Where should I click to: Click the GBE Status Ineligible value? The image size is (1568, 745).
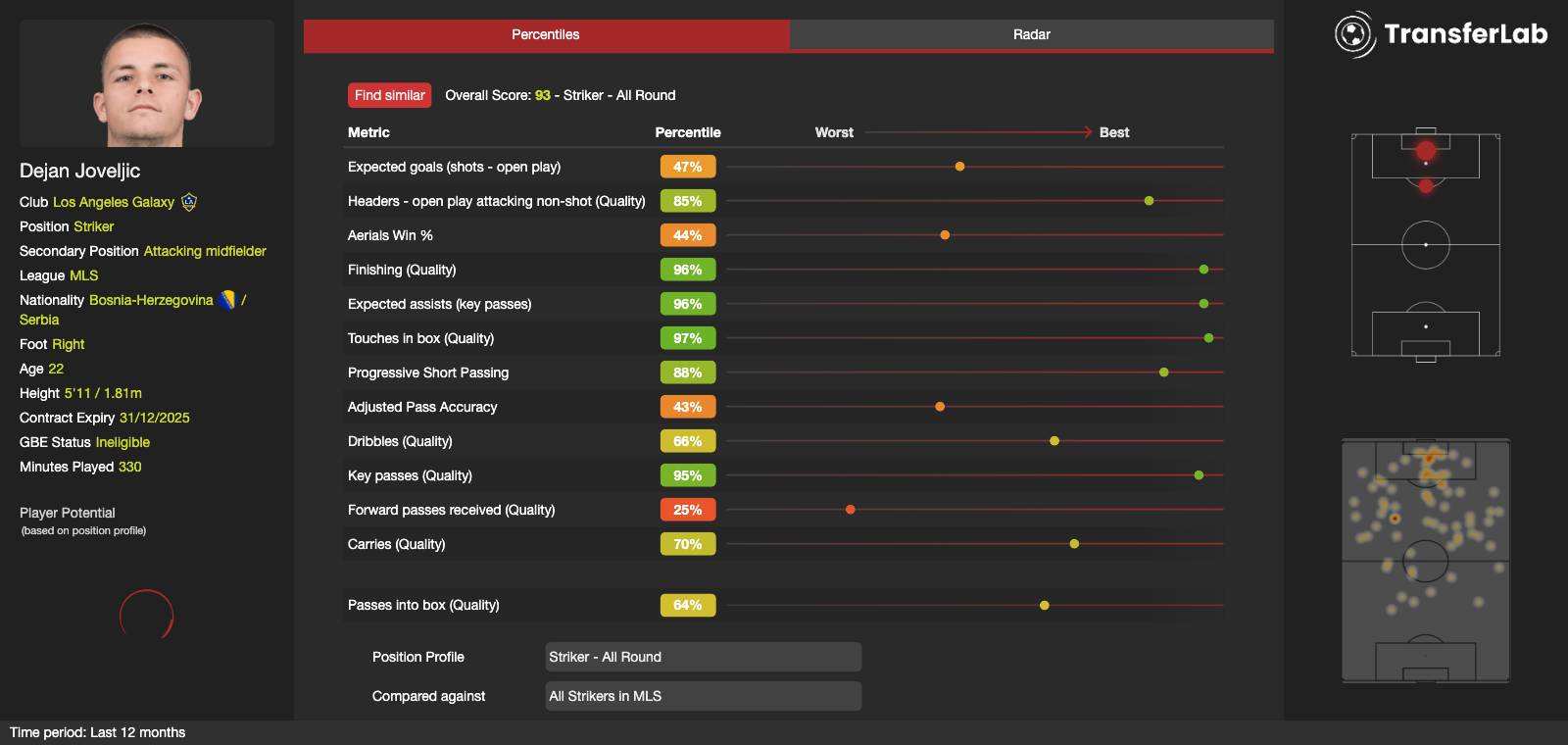click(x=122, y=442)
